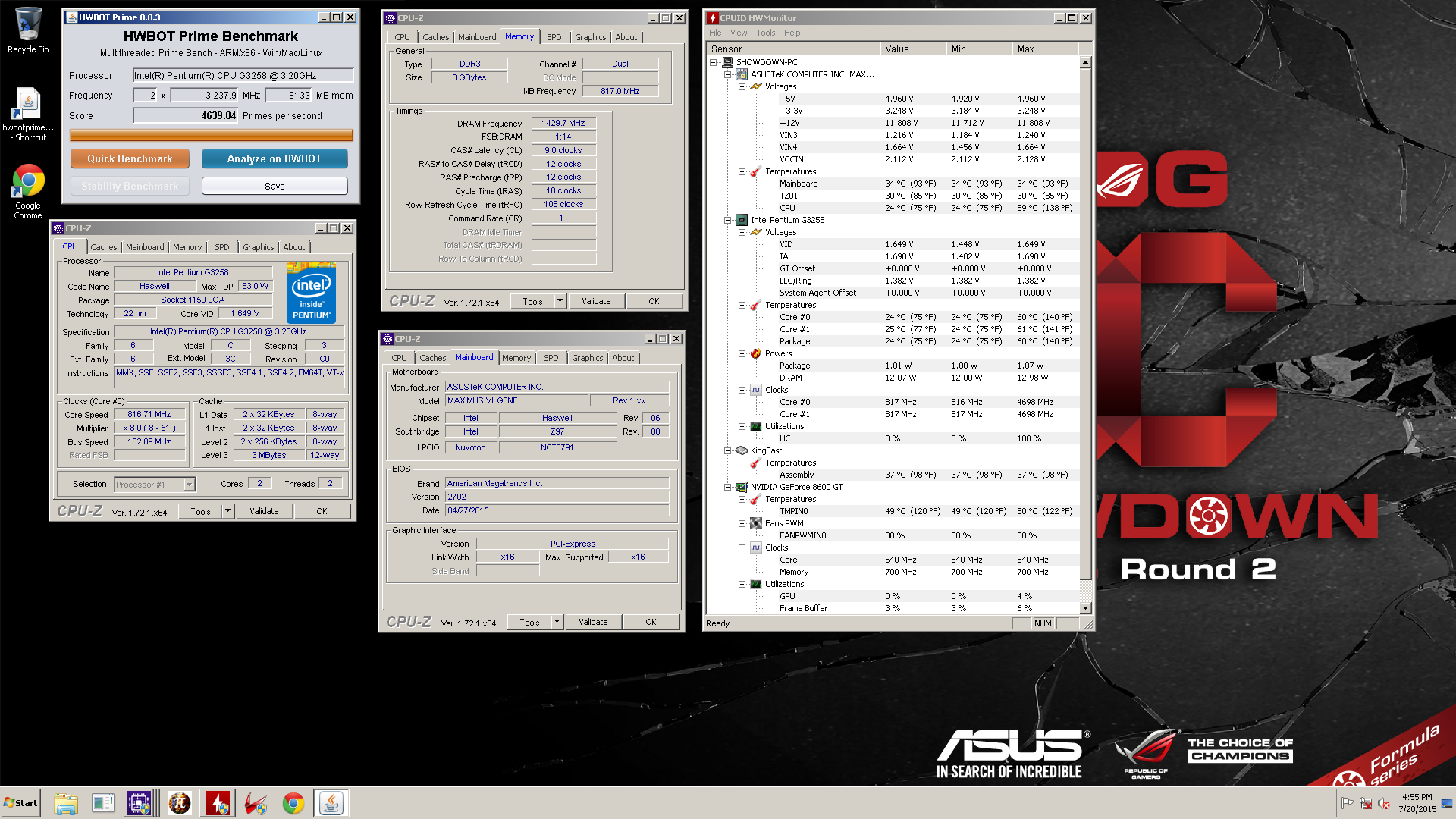Click the volume speaker icon in system tray
The image size is (1456, 819).
click(x=1384, y=803)
